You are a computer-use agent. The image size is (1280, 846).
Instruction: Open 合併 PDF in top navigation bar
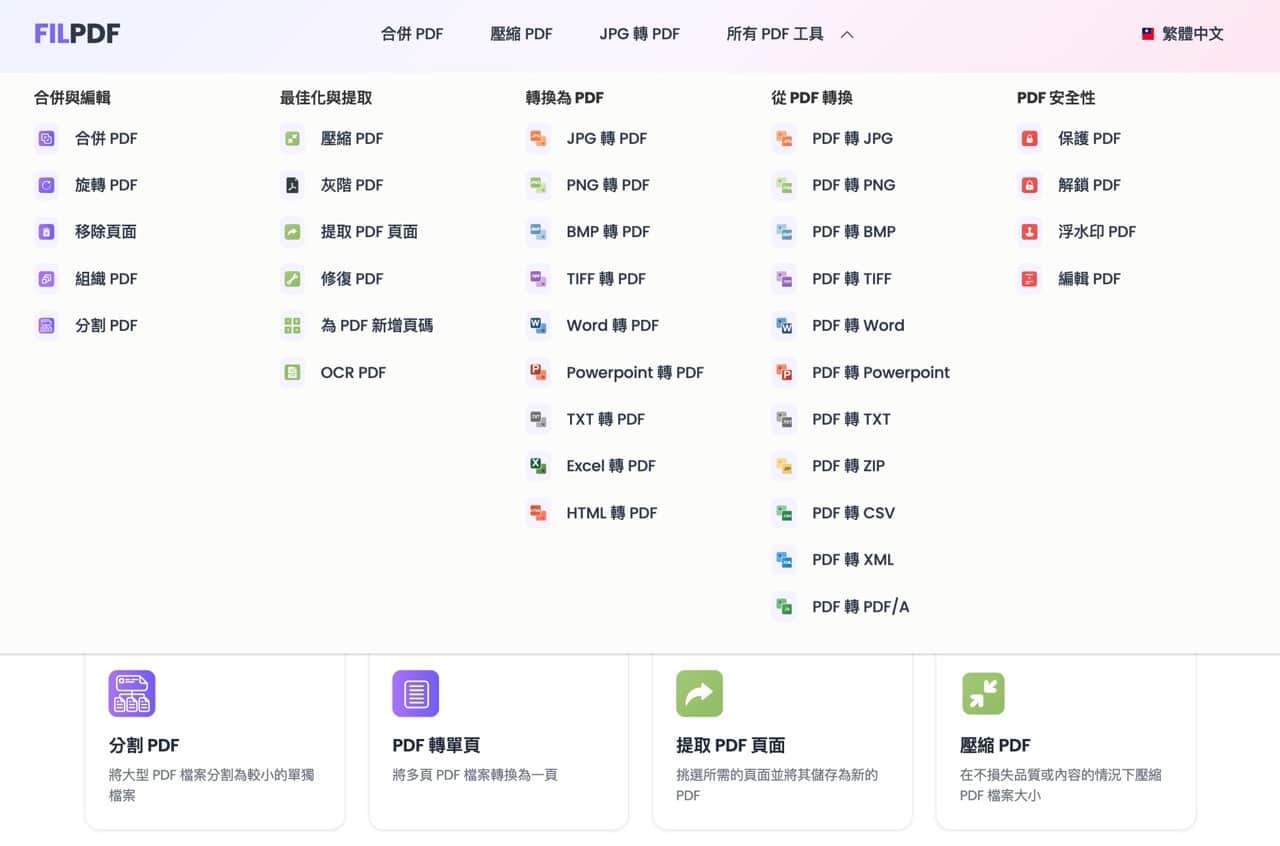click(x=412, y=34)
